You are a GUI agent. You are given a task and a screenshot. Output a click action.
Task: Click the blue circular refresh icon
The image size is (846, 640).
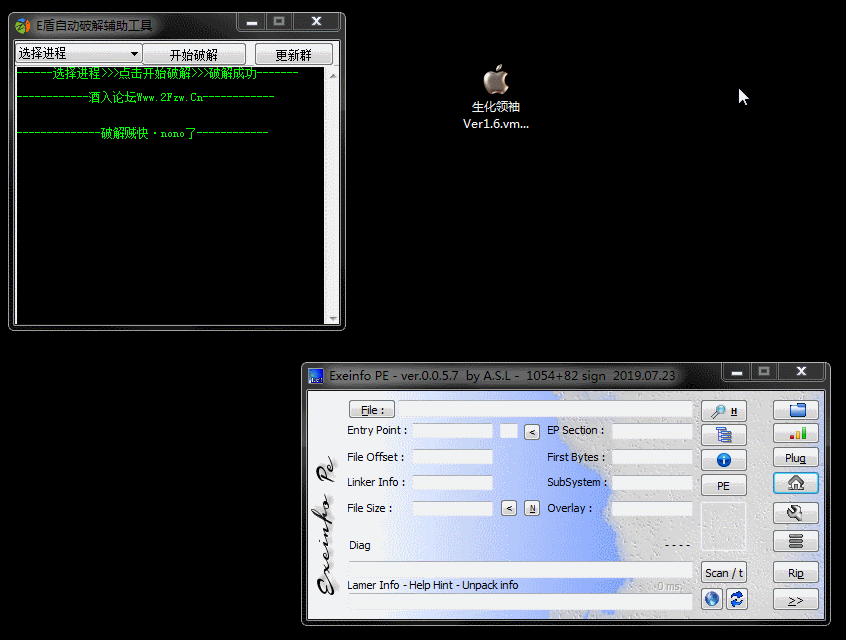click(x=736, y=597)
